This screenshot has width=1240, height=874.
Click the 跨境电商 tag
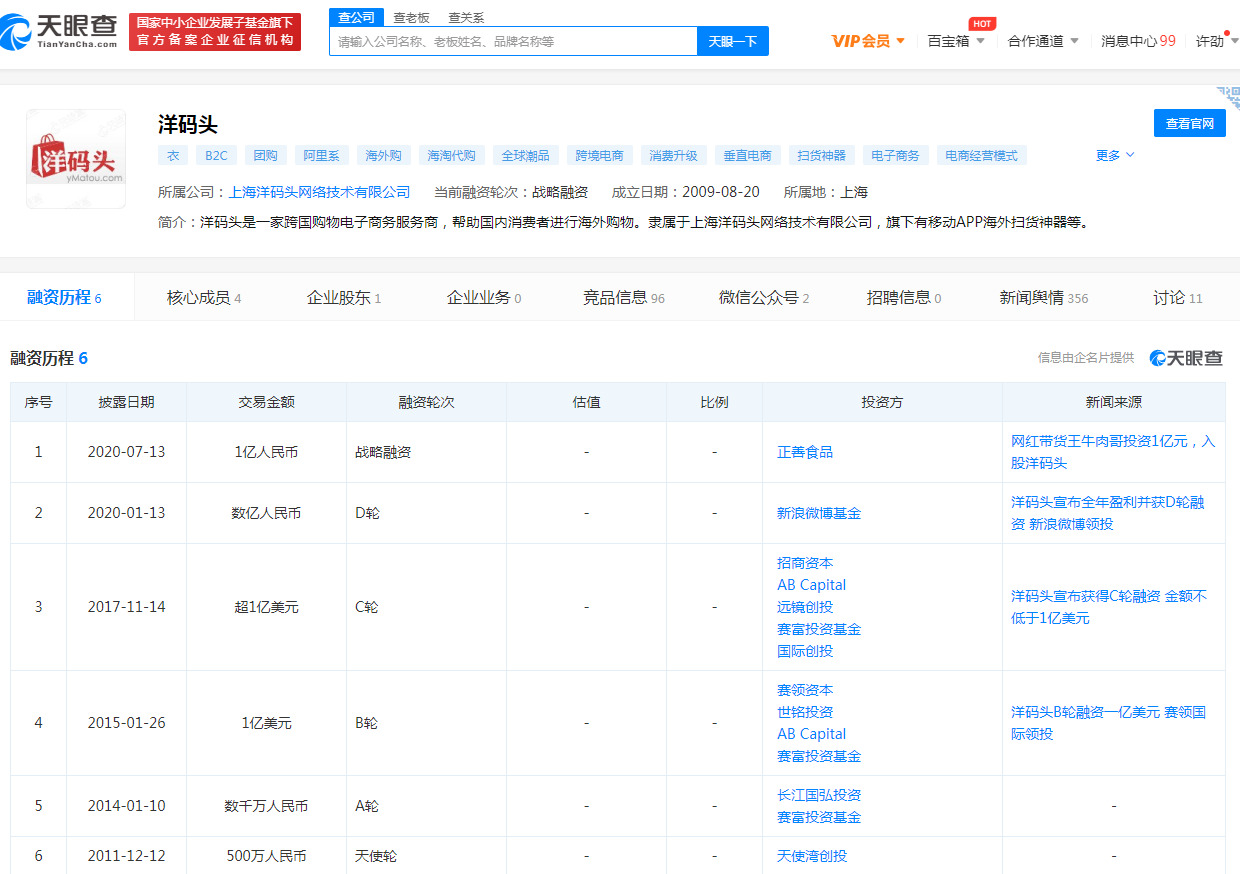600,155
